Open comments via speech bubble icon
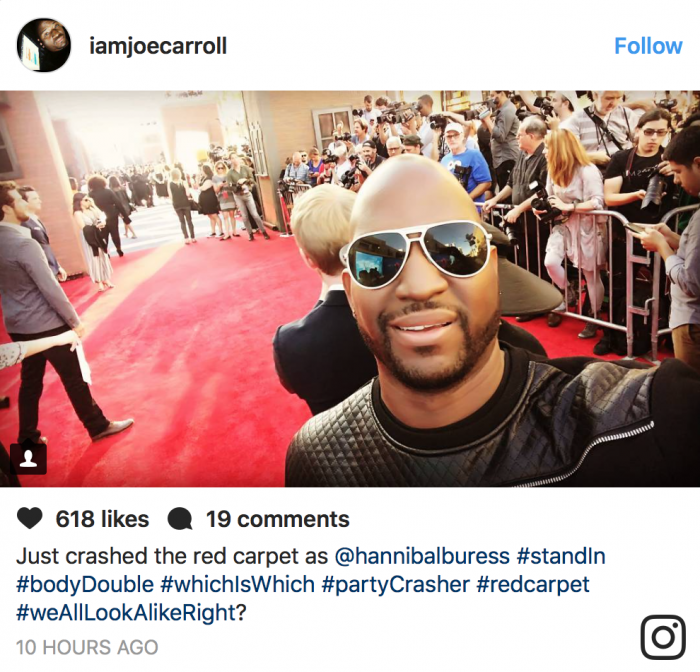The height and width of the screenshot is (672, 700). pos(180,519)
